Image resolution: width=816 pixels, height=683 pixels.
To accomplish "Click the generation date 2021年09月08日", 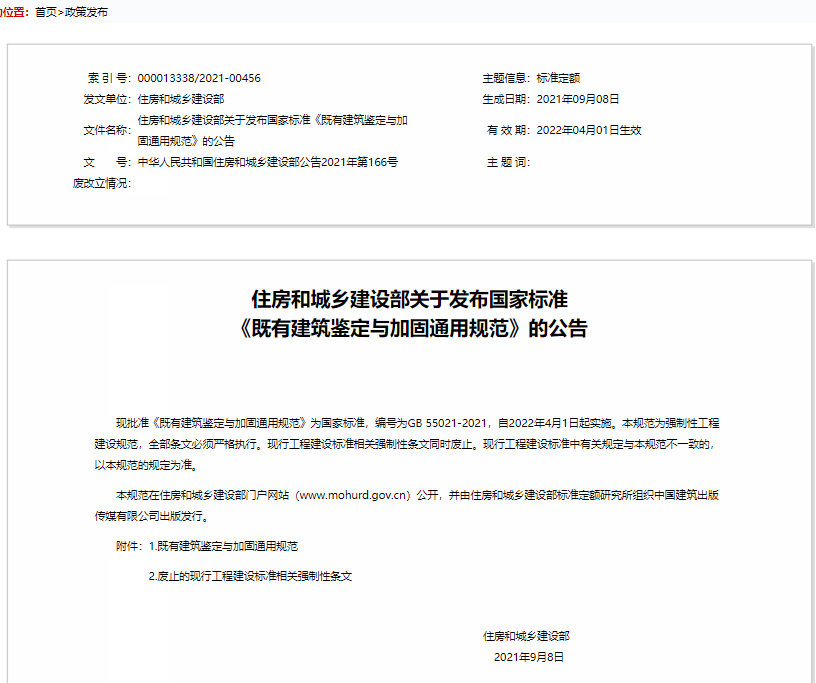I will 578,99.
